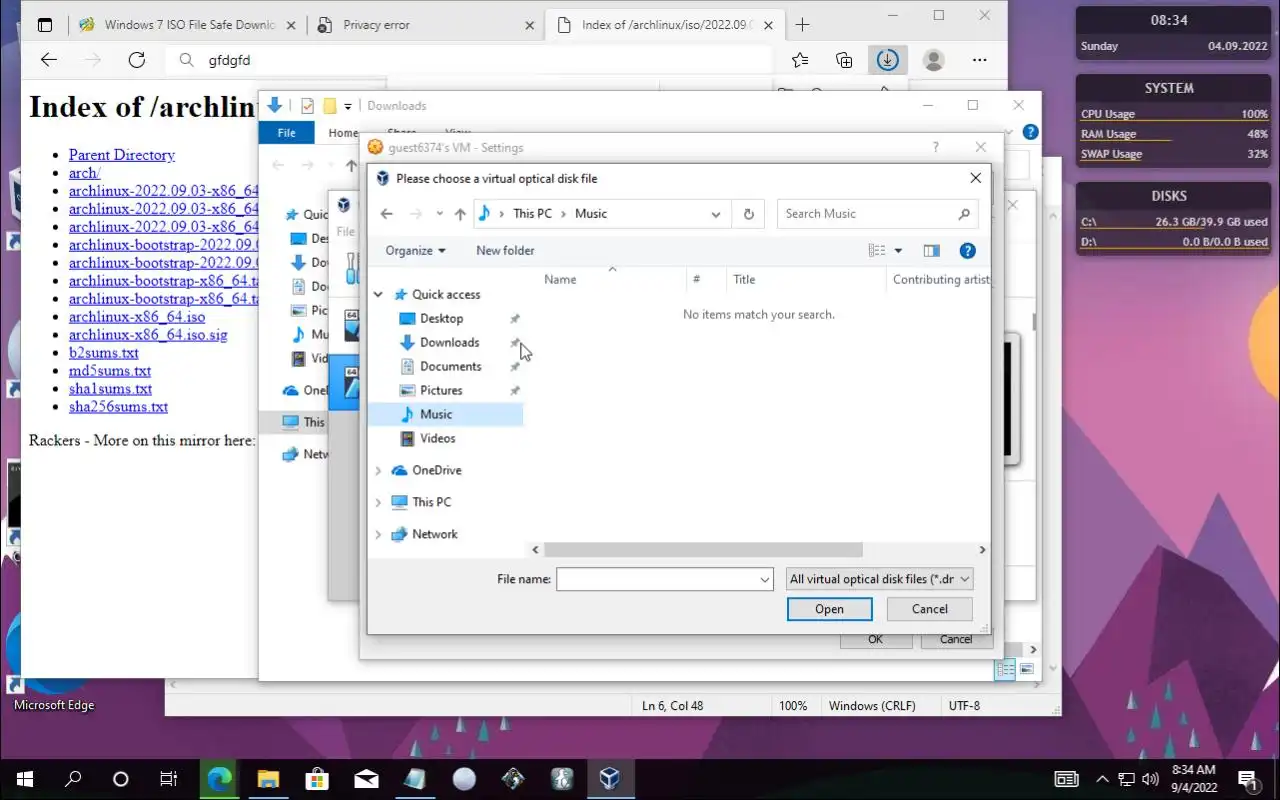
Task: Open notification center in system tray
Action: click(x=1247, y=779)
